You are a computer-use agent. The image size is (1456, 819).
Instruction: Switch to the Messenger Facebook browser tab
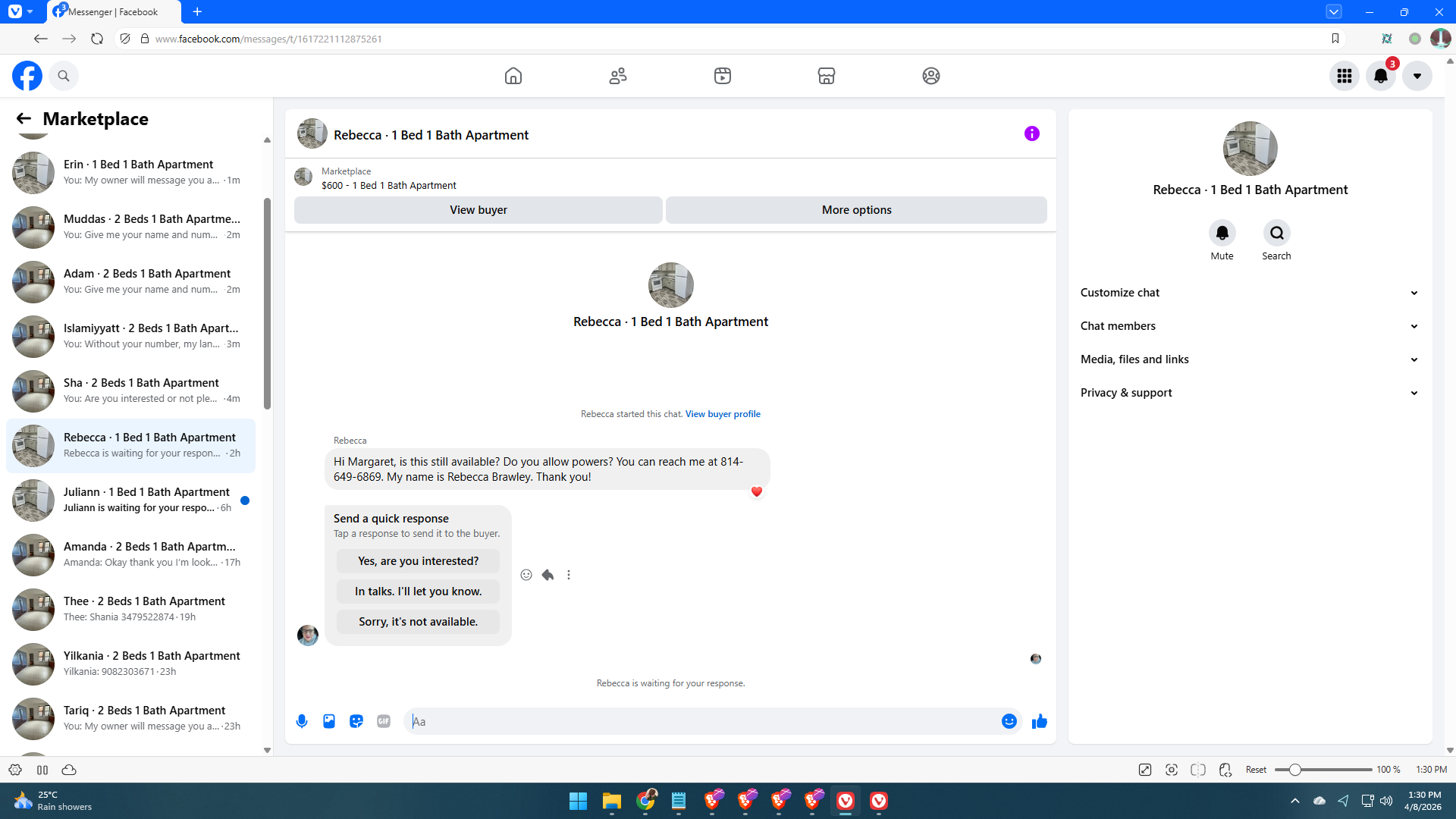[114, 12]
